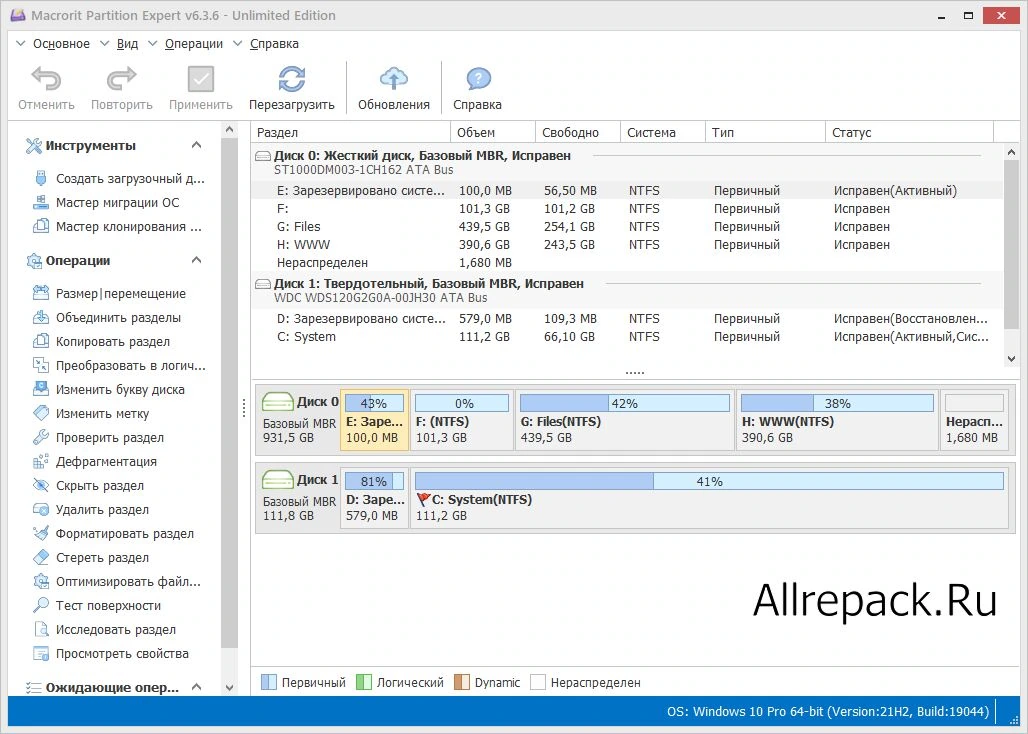Screen dimensions: 1028x734
Task: Open Updates (Обновления) cloud icon
Action: [393, 79]
